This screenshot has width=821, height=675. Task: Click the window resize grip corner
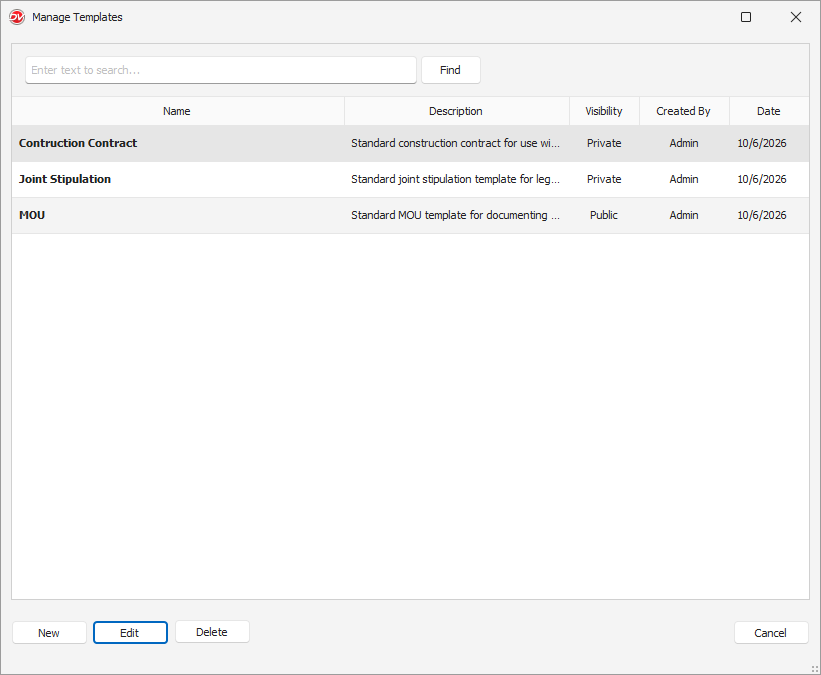pyautogui.click(x=815, y=669)
